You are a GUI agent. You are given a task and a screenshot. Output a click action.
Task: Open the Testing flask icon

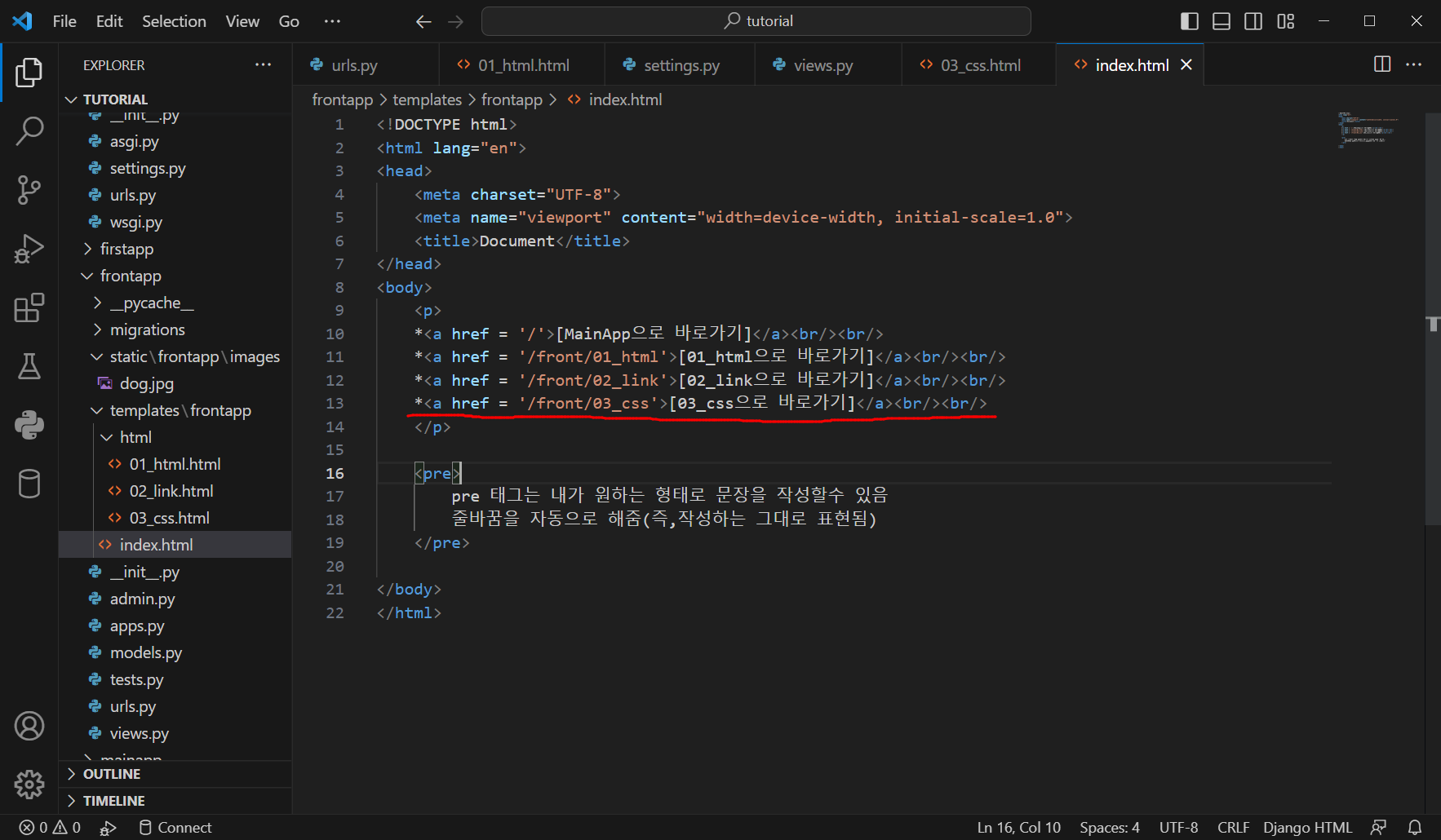[29, 366]
